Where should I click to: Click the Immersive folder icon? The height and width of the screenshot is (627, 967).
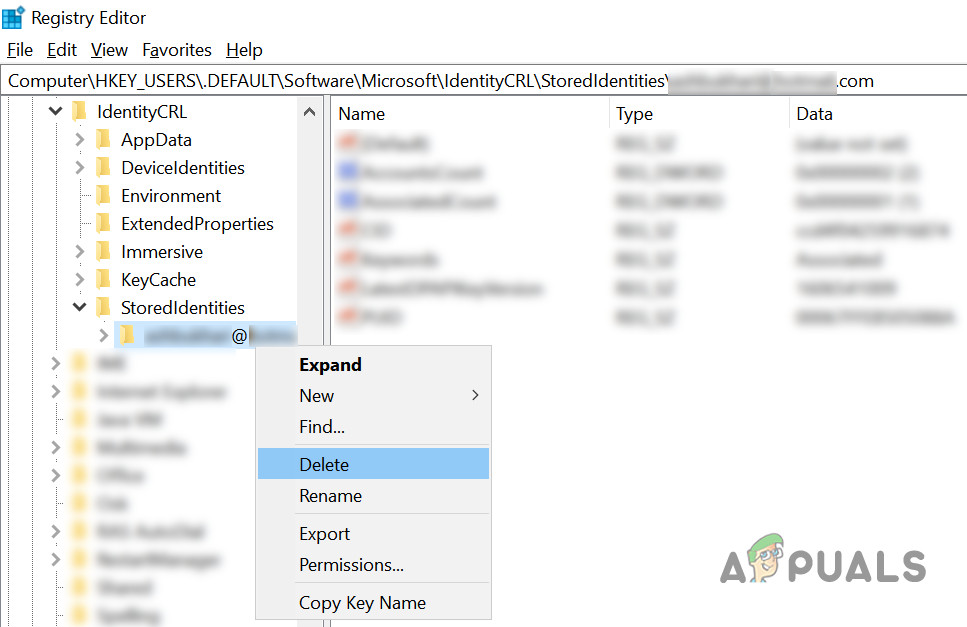104,252
